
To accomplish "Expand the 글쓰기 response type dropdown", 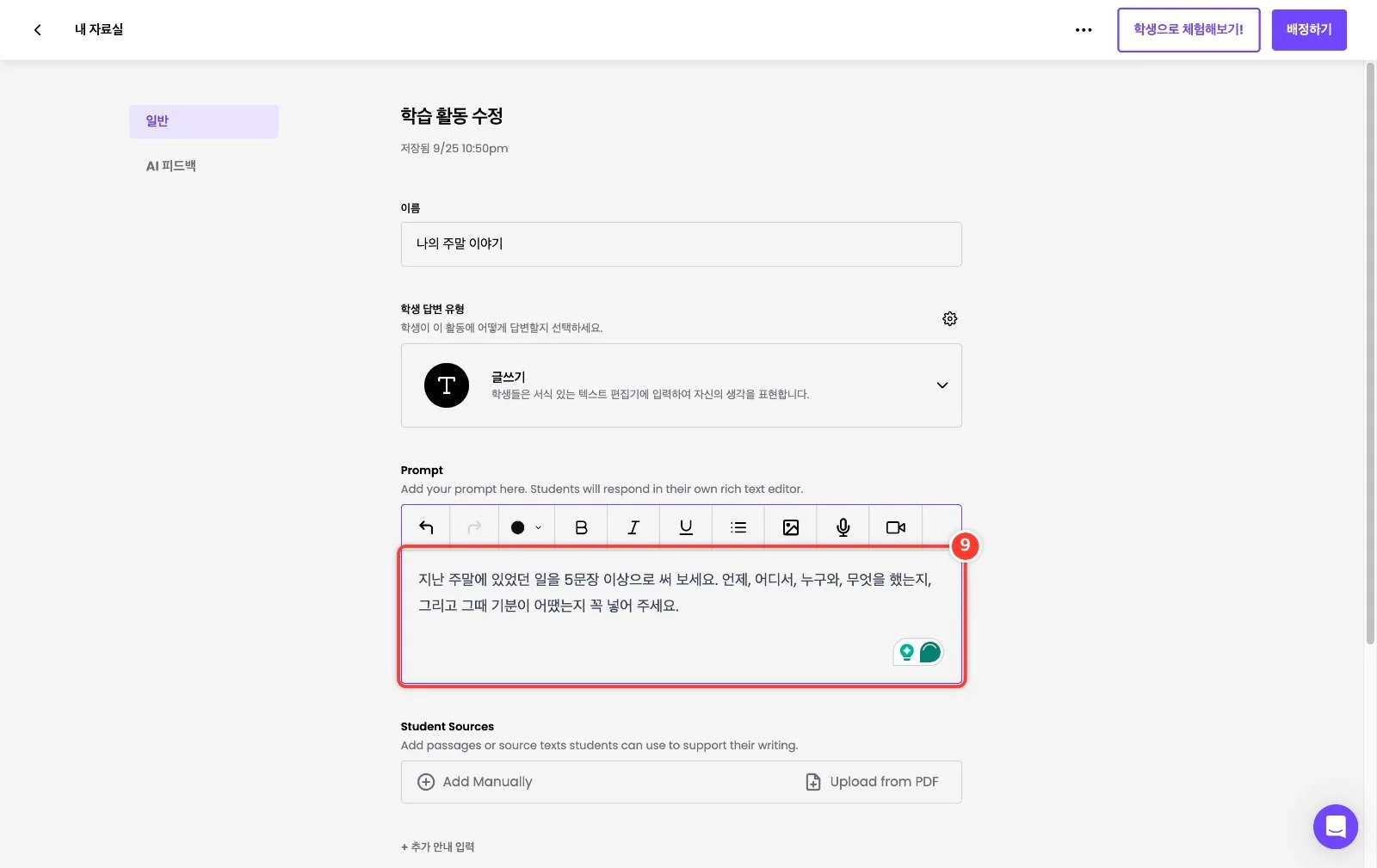I will (x=942, y=385).
